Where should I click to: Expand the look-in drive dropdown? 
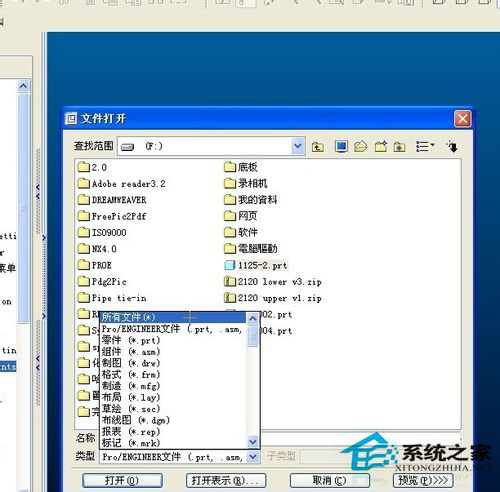click(x=298, y=146)
